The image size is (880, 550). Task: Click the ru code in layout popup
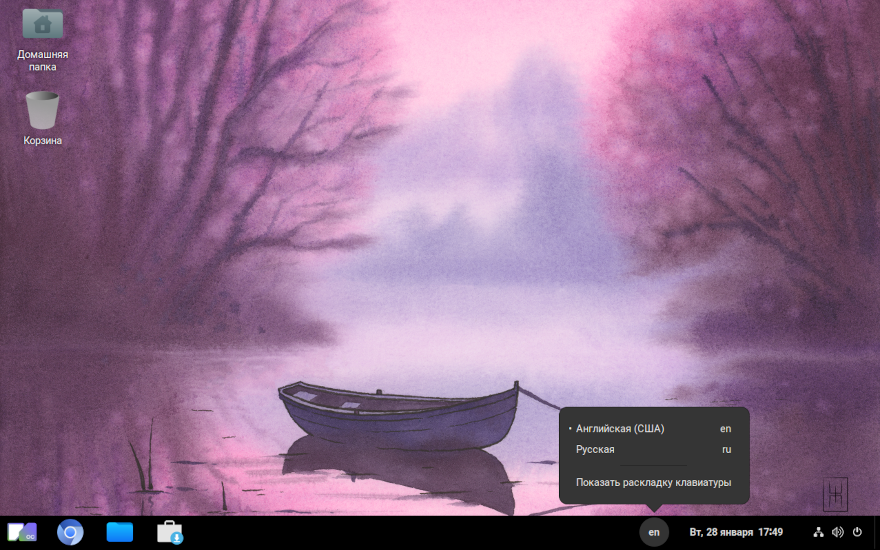click(727, 450)
